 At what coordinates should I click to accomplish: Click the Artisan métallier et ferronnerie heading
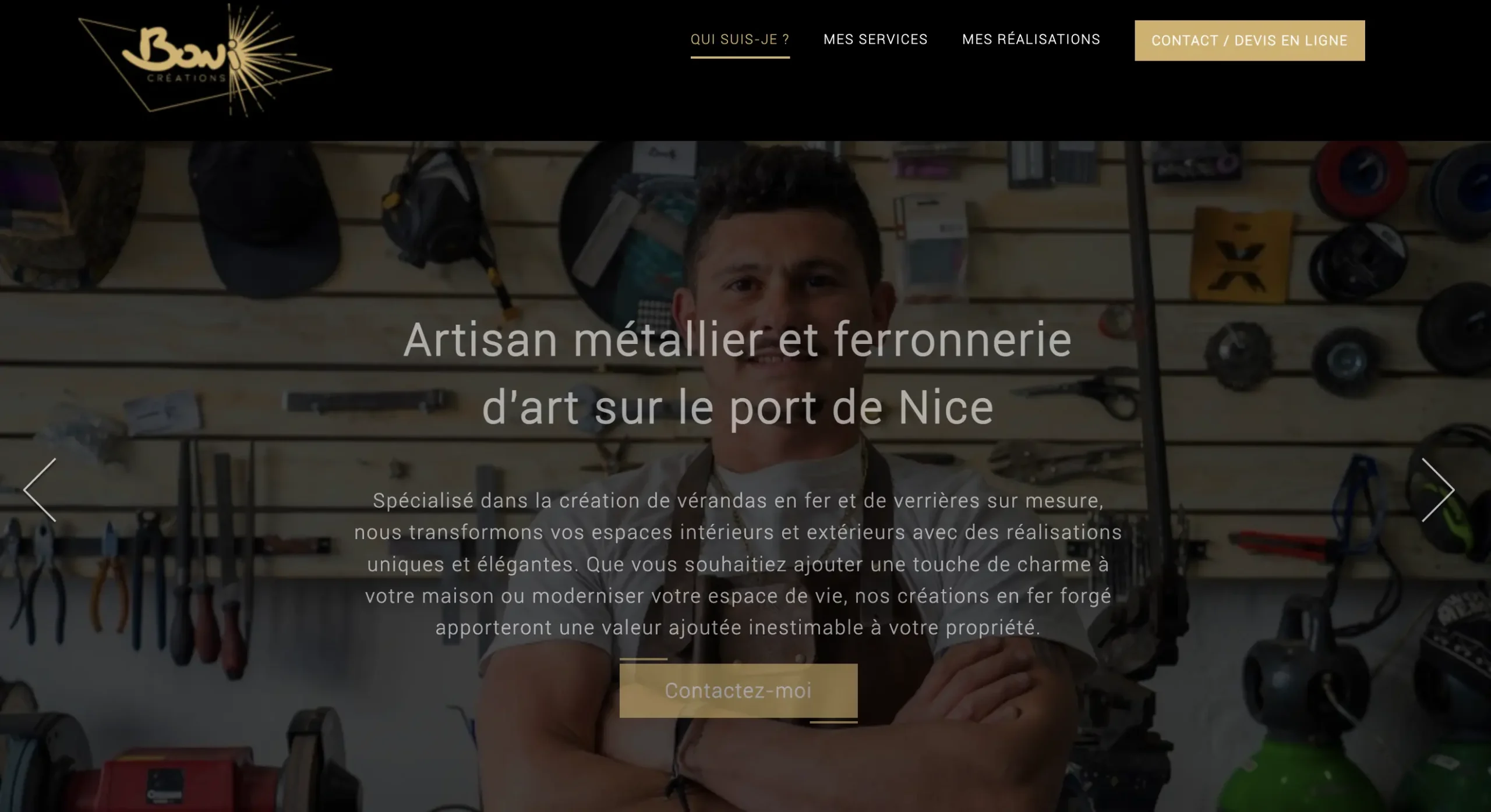coord(738,374)
